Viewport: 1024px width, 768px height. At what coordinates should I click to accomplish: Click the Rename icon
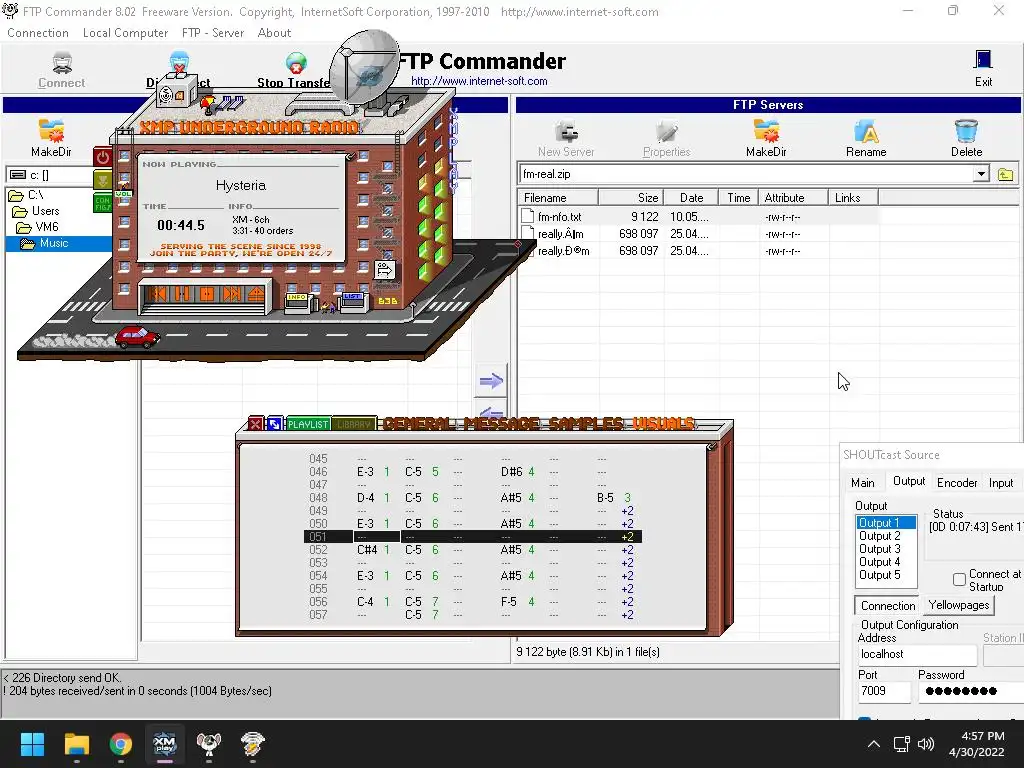click(866, 131)
